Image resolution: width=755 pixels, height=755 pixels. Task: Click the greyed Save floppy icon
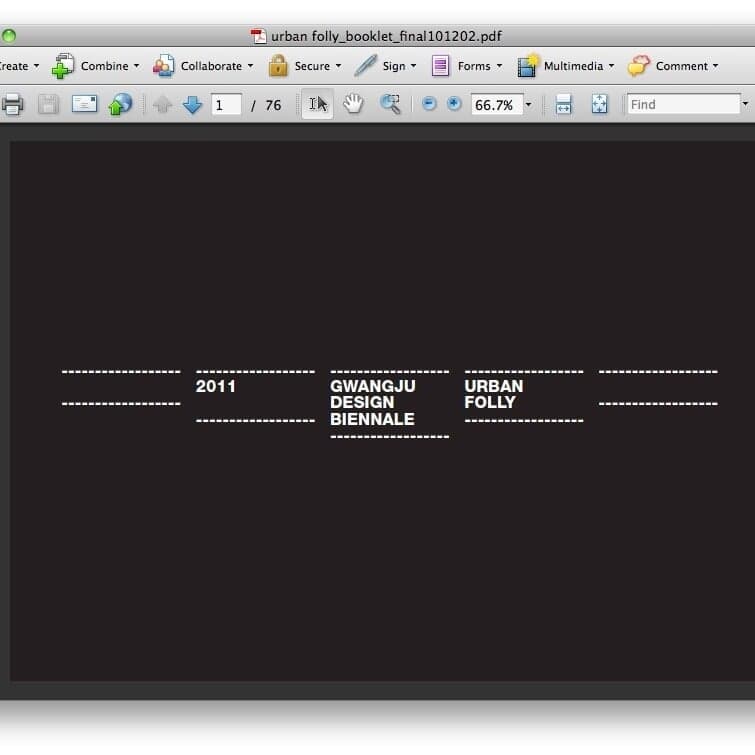point(48,104)
